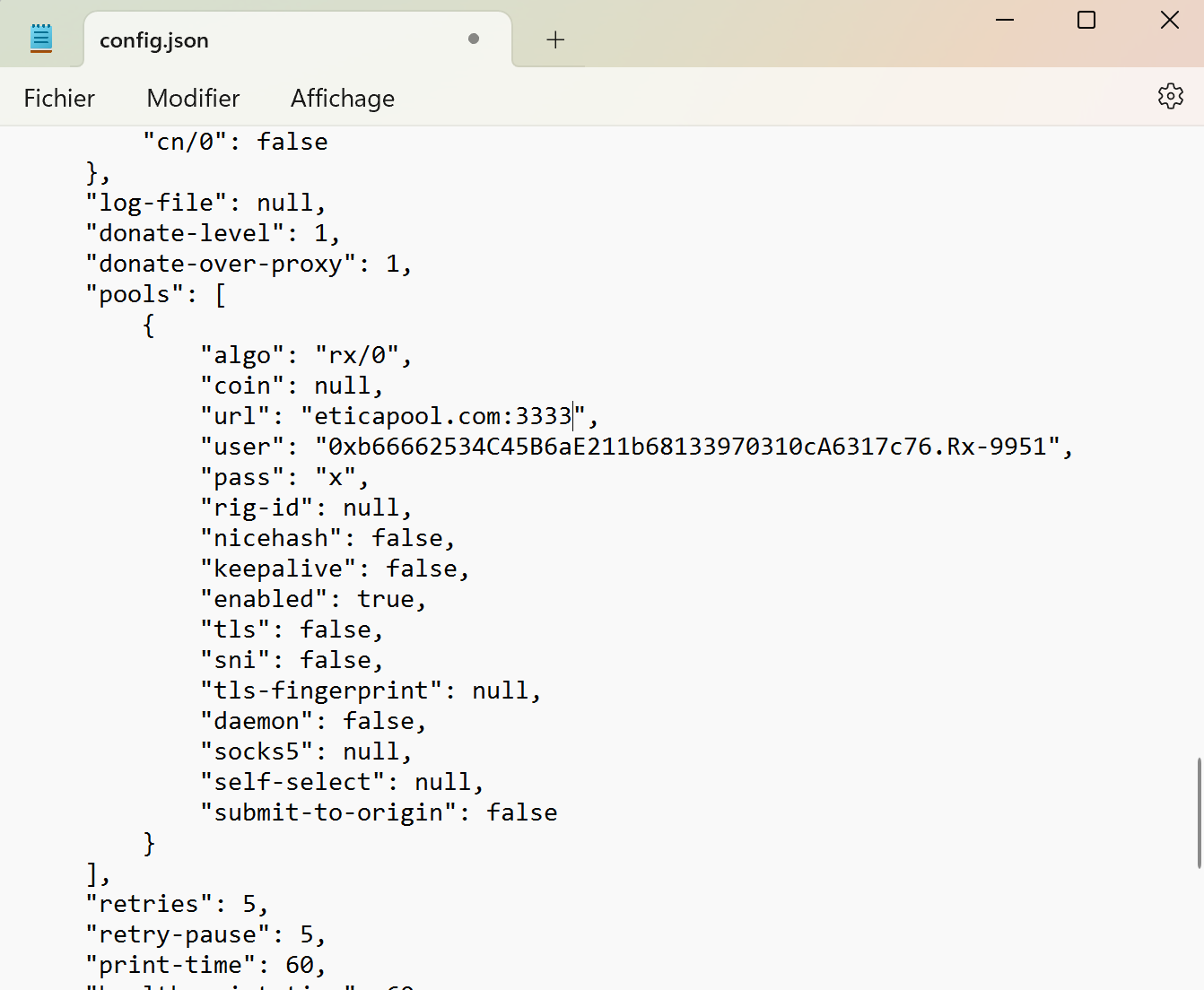Click the "cn/0": false line
The image size is (1204, 990).
pyautogui.click(x=235, y=143)
